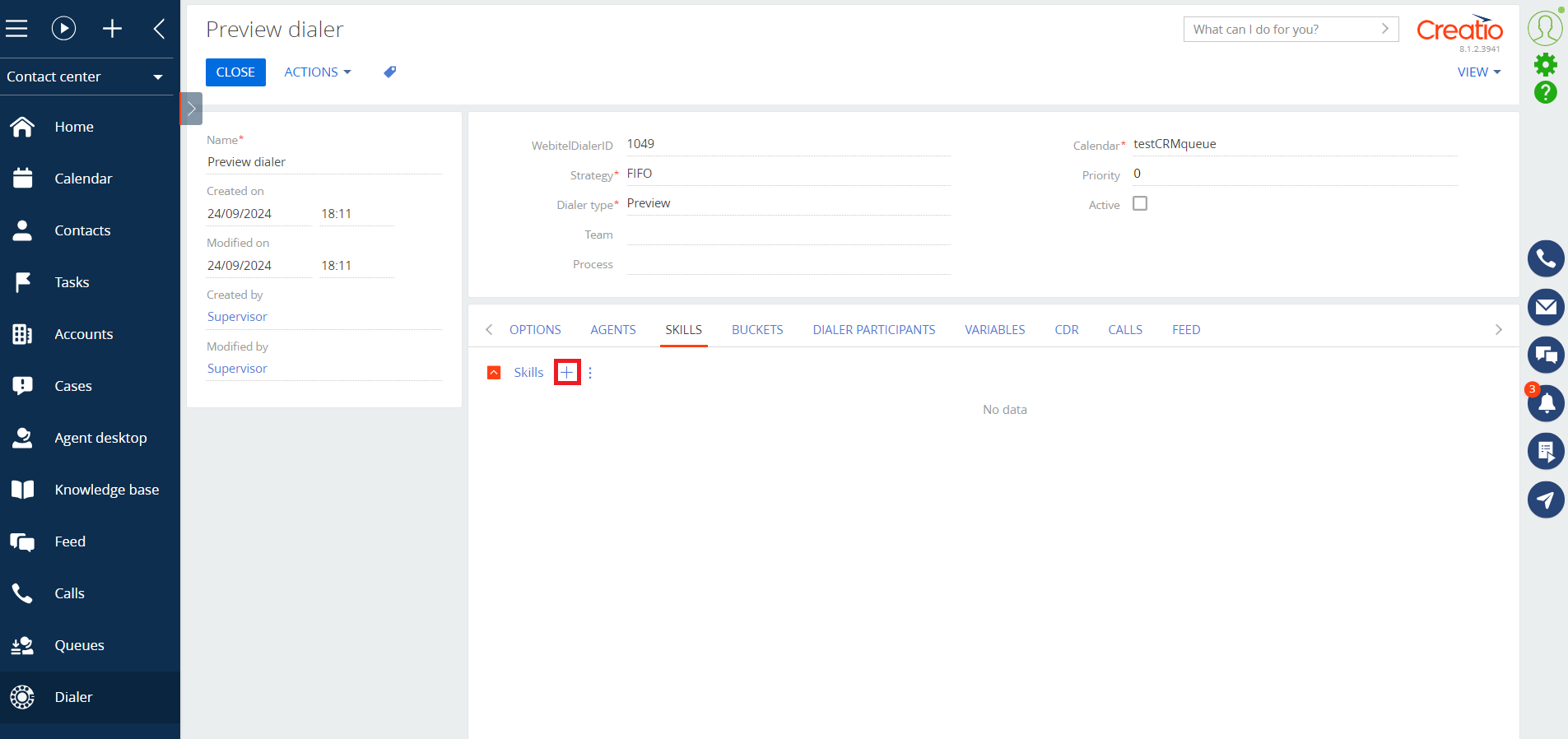
Task: Open the chat messages panel
Action: click(x=1546, y=356)
